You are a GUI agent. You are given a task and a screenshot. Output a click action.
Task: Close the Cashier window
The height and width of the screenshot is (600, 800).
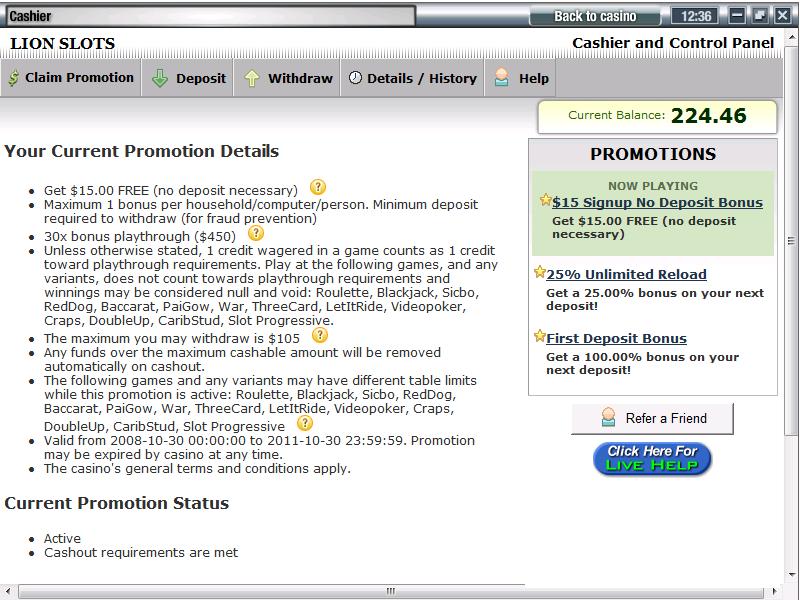[x=783, y=16]
